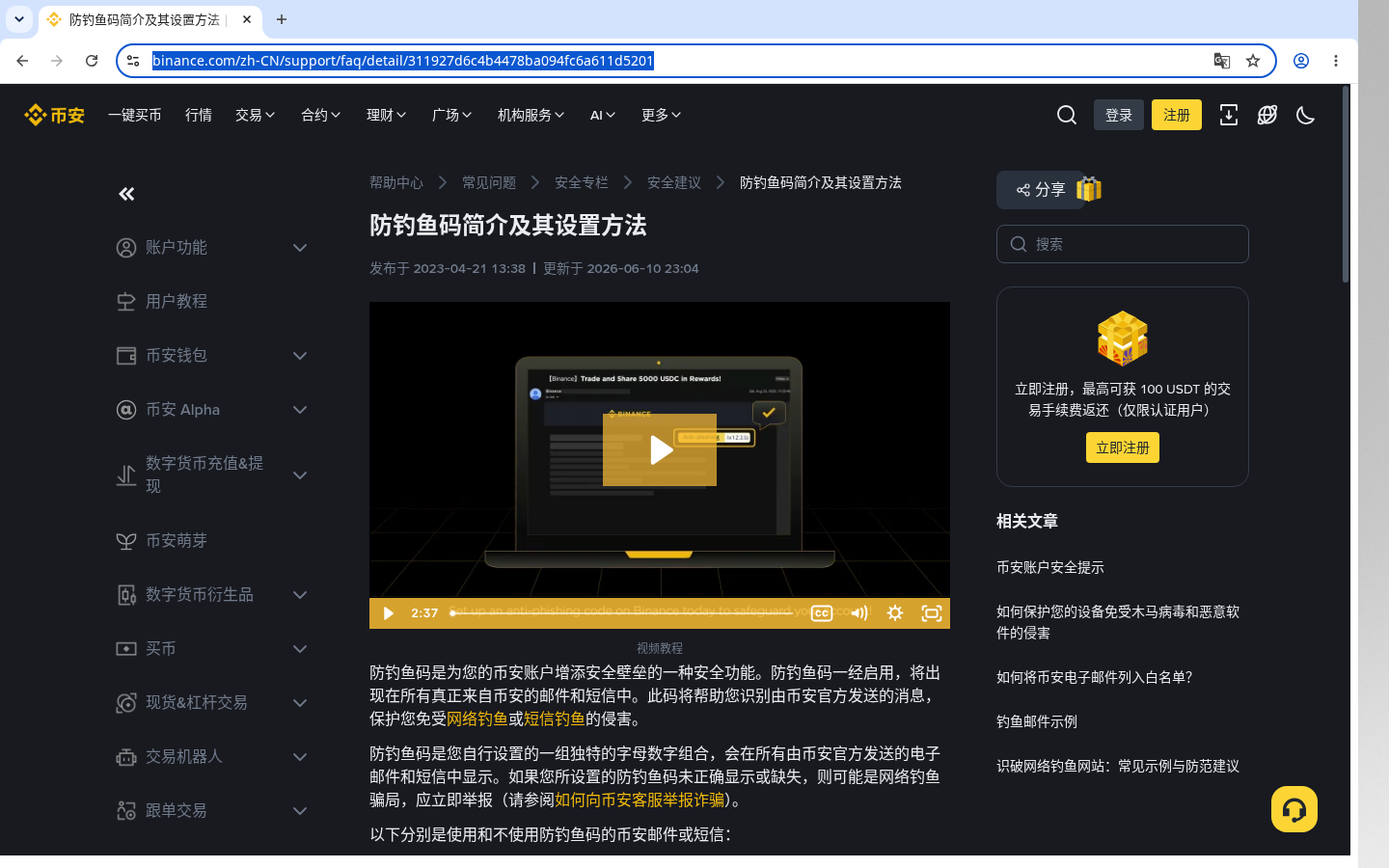Open 如何向币安客服举报诈骗 link
This screenshot has height=868, width=1389.
click(640, 800)
